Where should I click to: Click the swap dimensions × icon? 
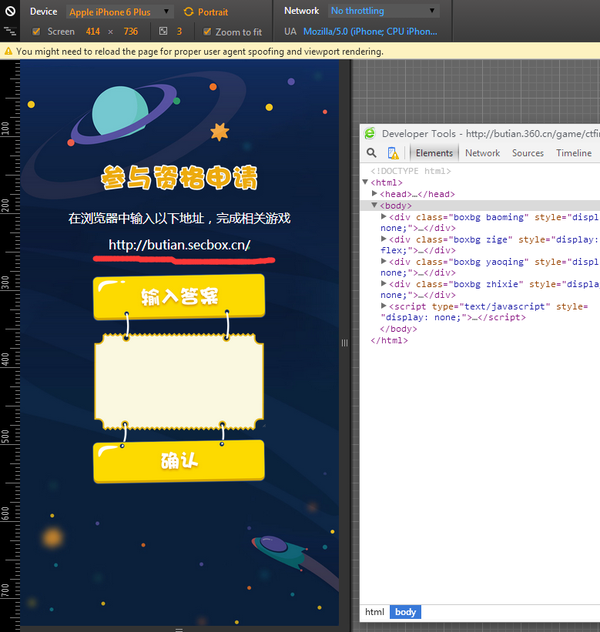click(110, 31)
